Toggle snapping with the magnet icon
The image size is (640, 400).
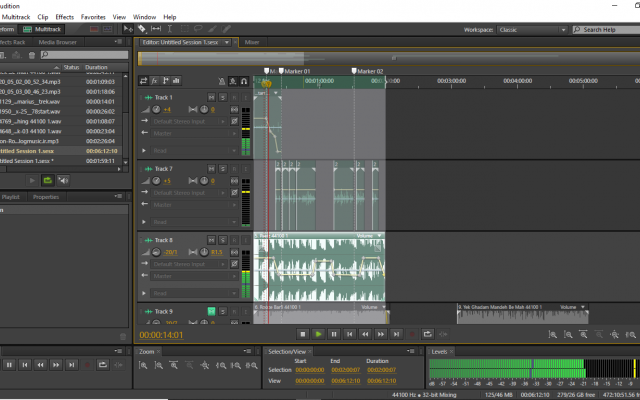[x=244, y=81]
